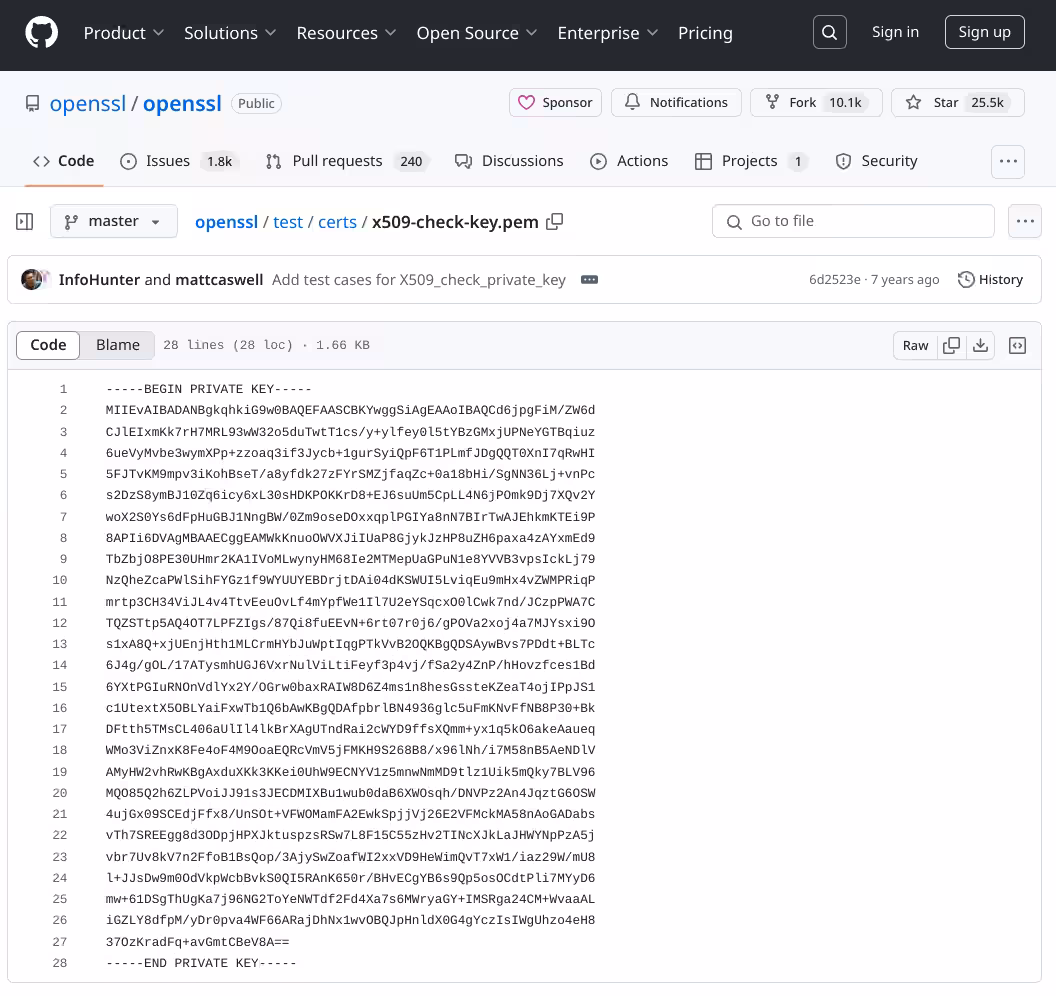Click the GitHub logo icon
This screenshot has width=1056, height=996.
pos(41,31)
